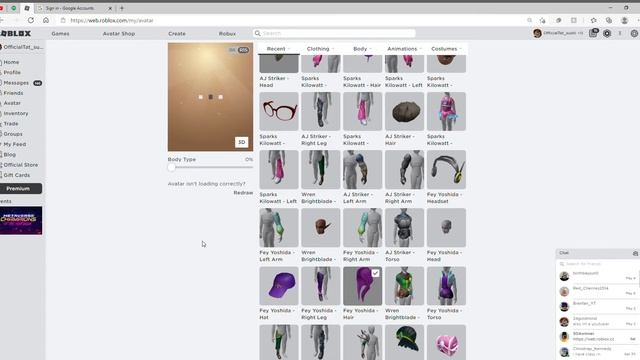The height and width of the screenshot is (360, 640).
Task: Select the Fey Yoshida - Head item
Action: coord(446,228)
